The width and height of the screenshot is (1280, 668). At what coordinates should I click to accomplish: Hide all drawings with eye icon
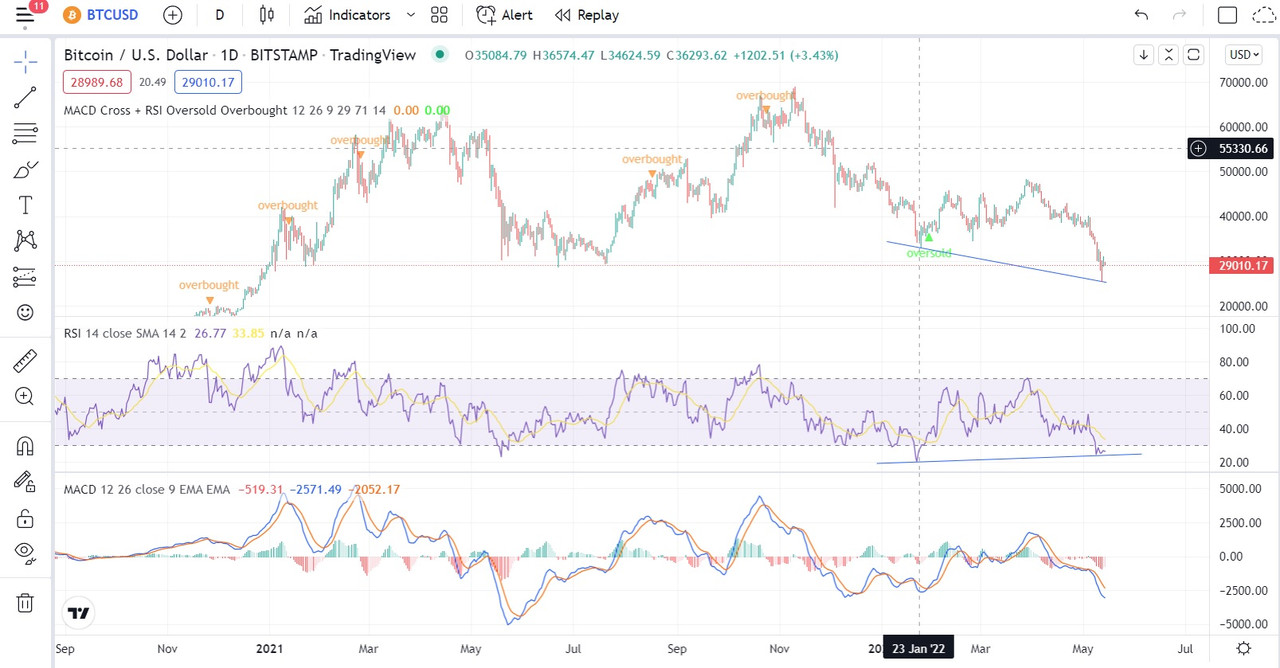[25, 552]
